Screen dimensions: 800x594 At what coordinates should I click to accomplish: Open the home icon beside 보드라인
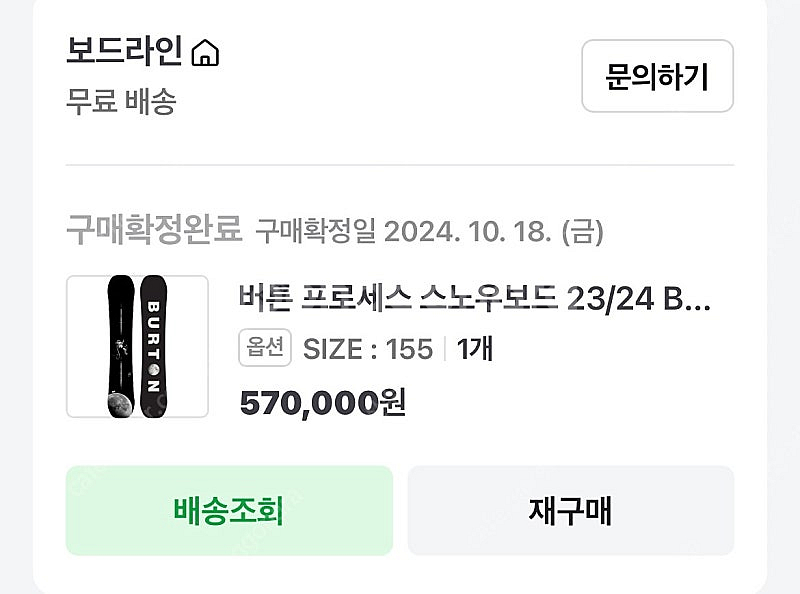point(205,53)
